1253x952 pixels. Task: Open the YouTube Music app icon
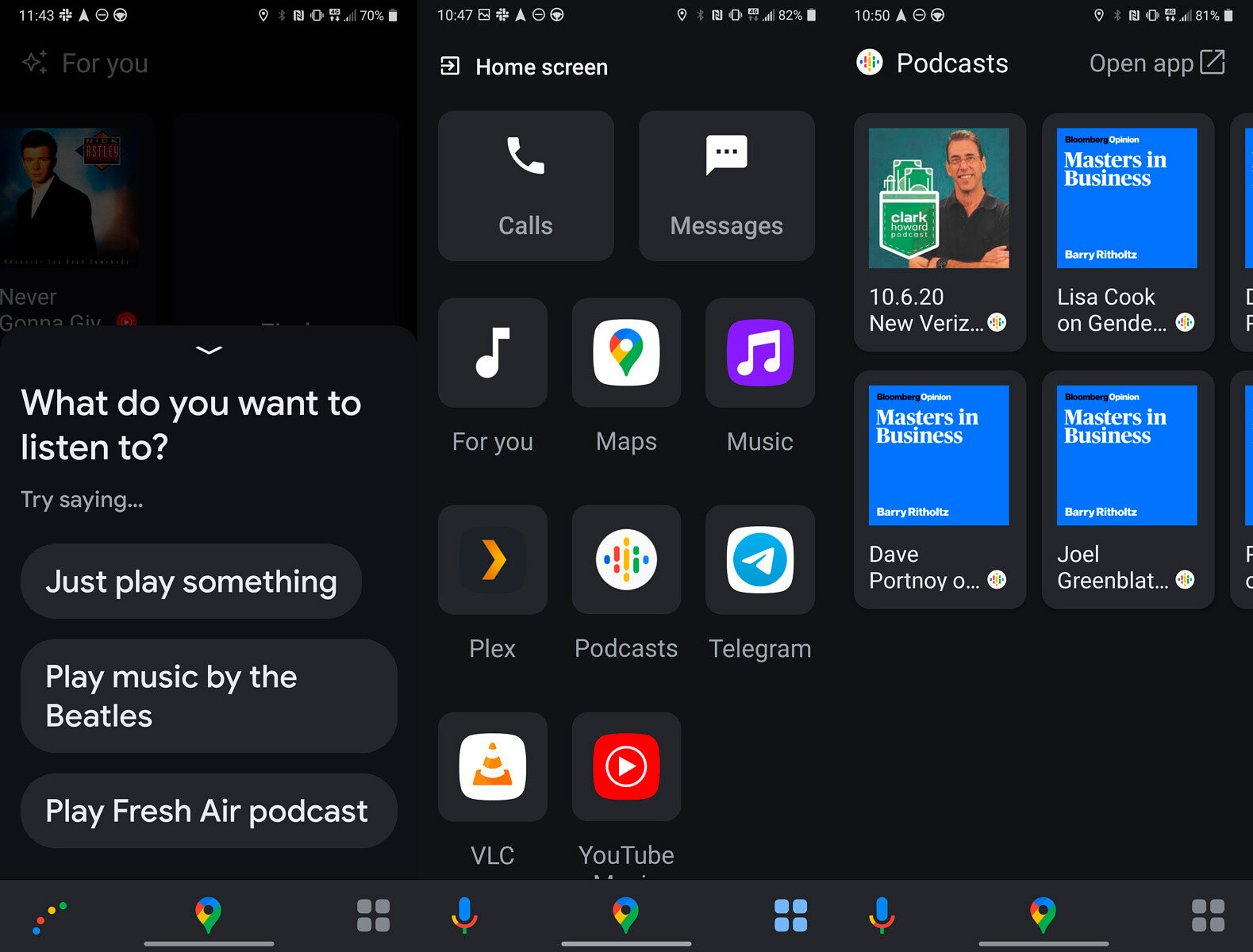click(626, 766)
